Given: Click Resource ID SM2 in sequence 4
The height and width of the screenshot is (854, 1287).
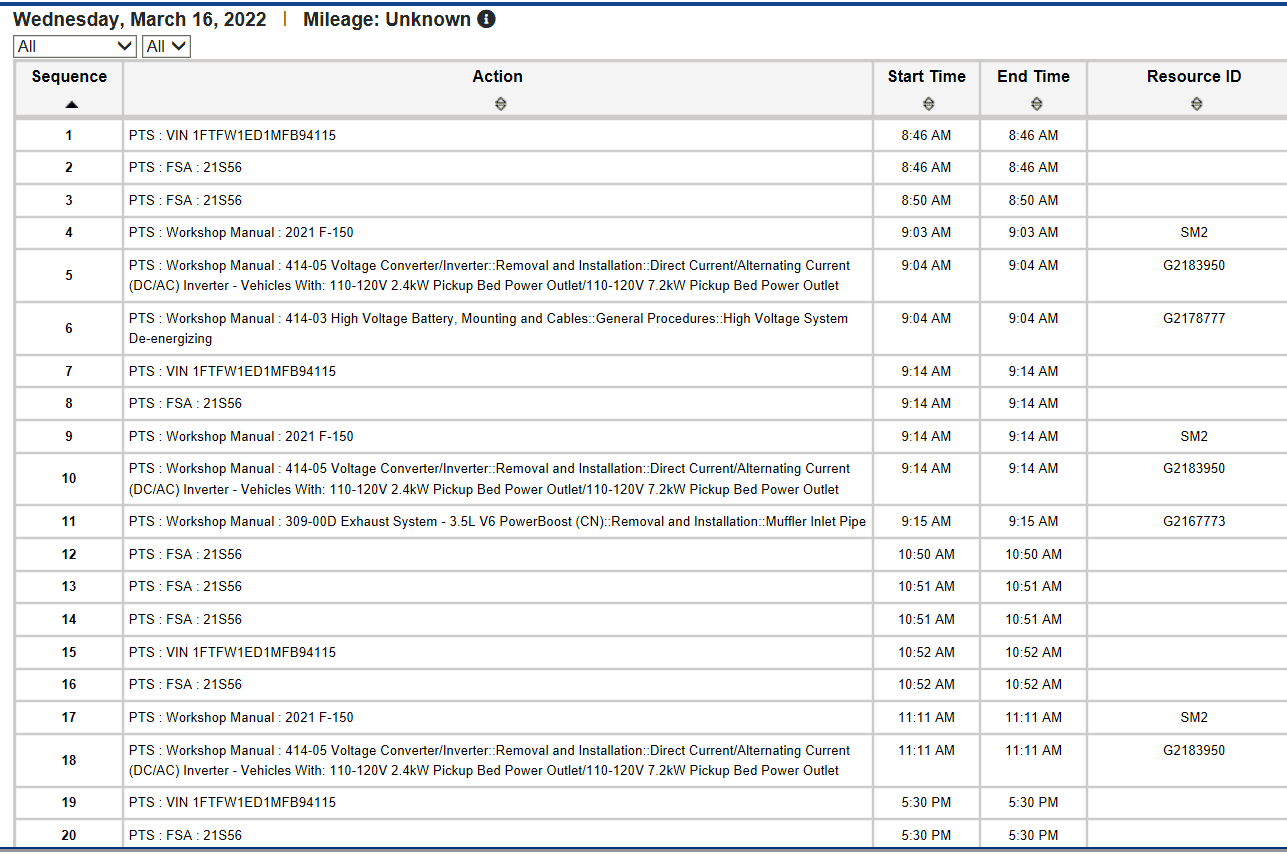Looking at the screenshot, I should pyautogui.click(x=1194, y=232).
